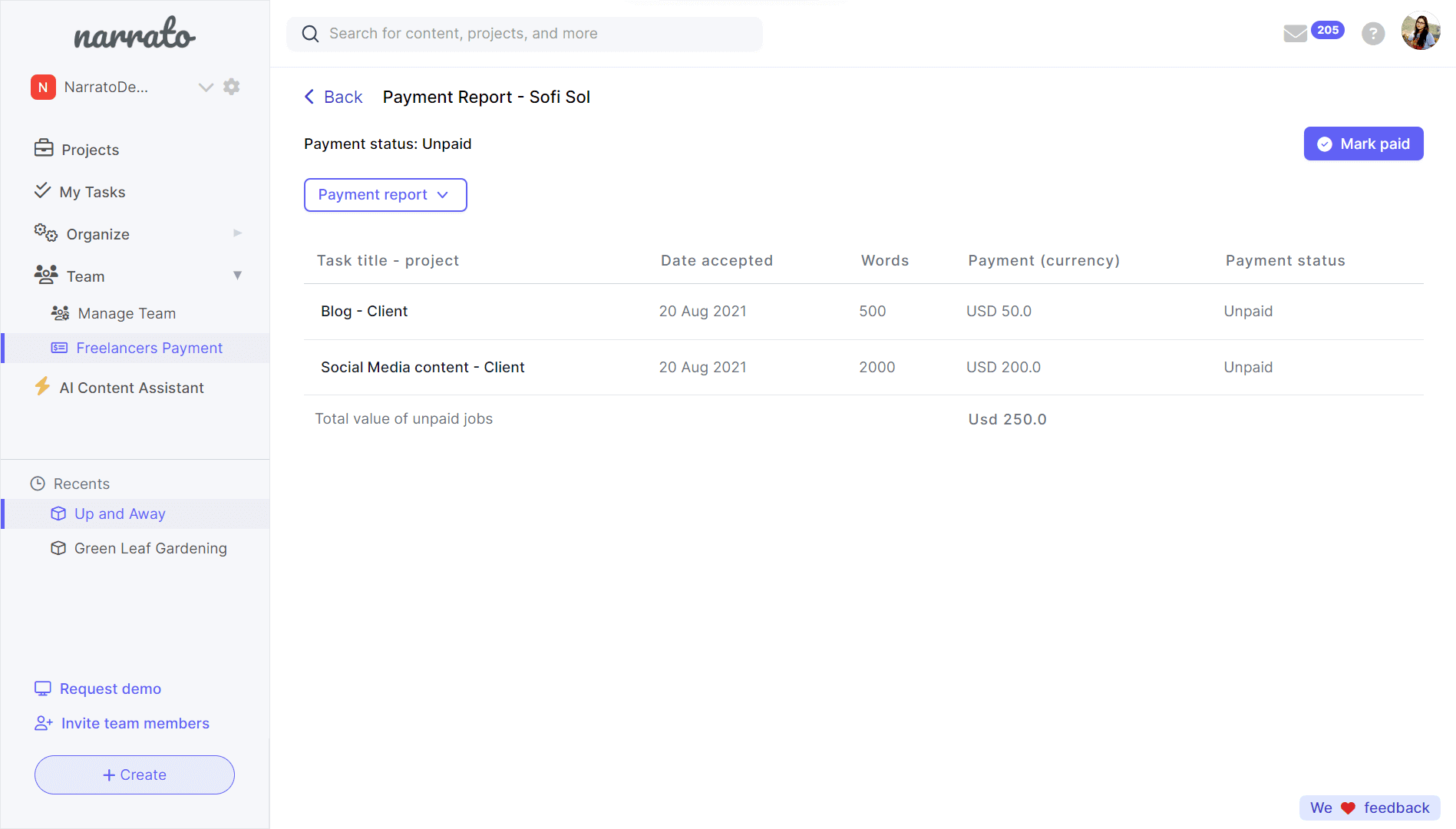Click the Green Leaf Gardening box icon
Screen dimensions: 1456x829
pos(58,548)
